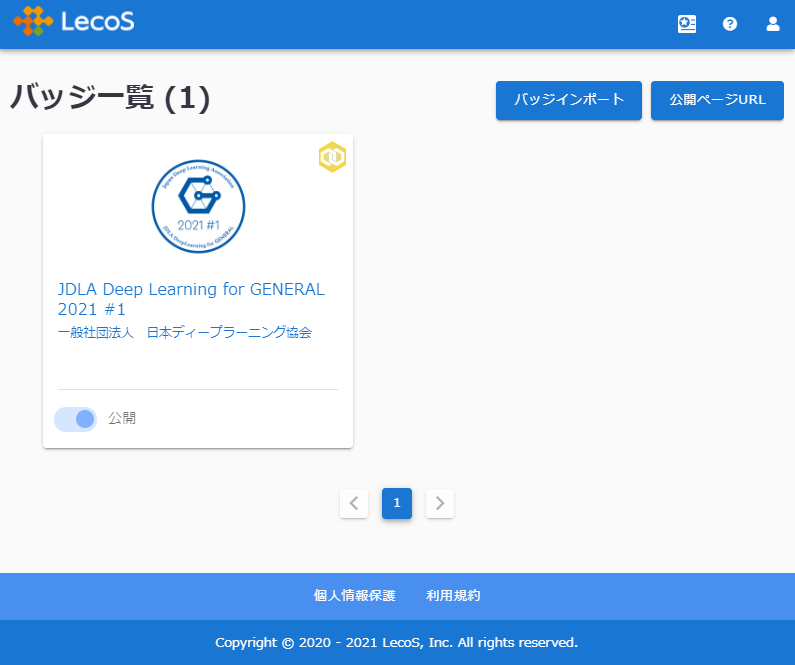This screenshot has height=665, width=795.
Task: Open the 利用規約 footer link
Action: click(453, 596)
